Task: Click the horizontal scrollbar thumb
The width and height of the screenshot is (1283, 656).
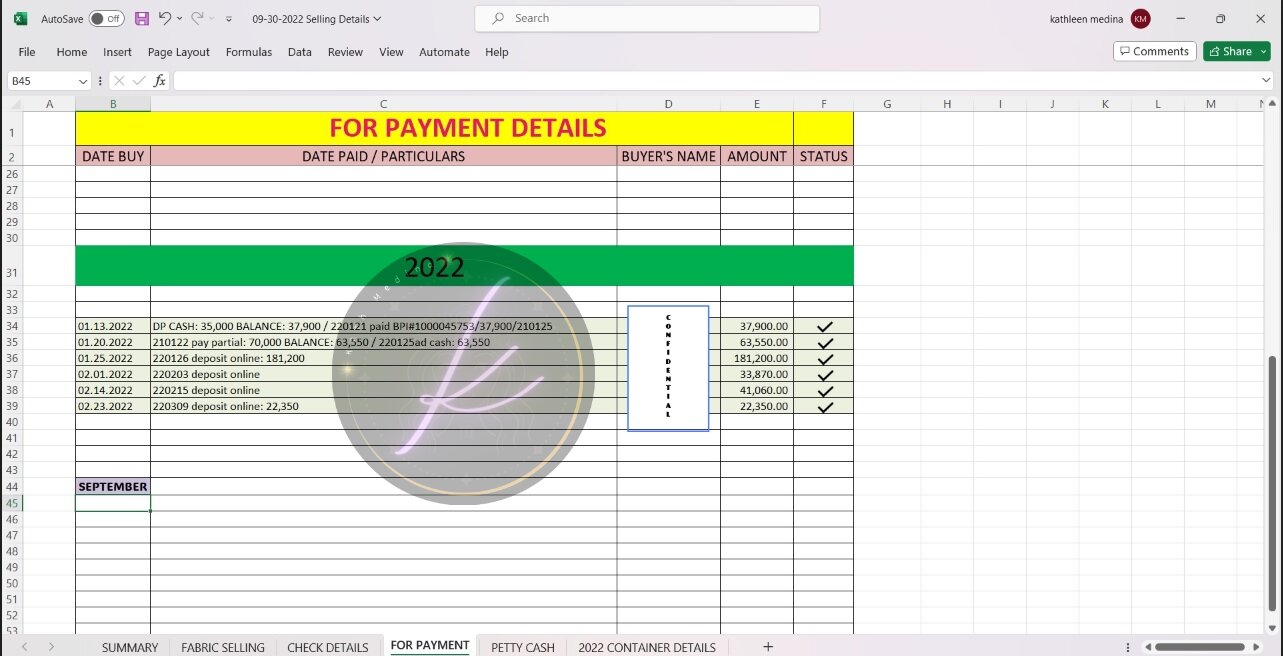Action: click(x=1199, y=647)
